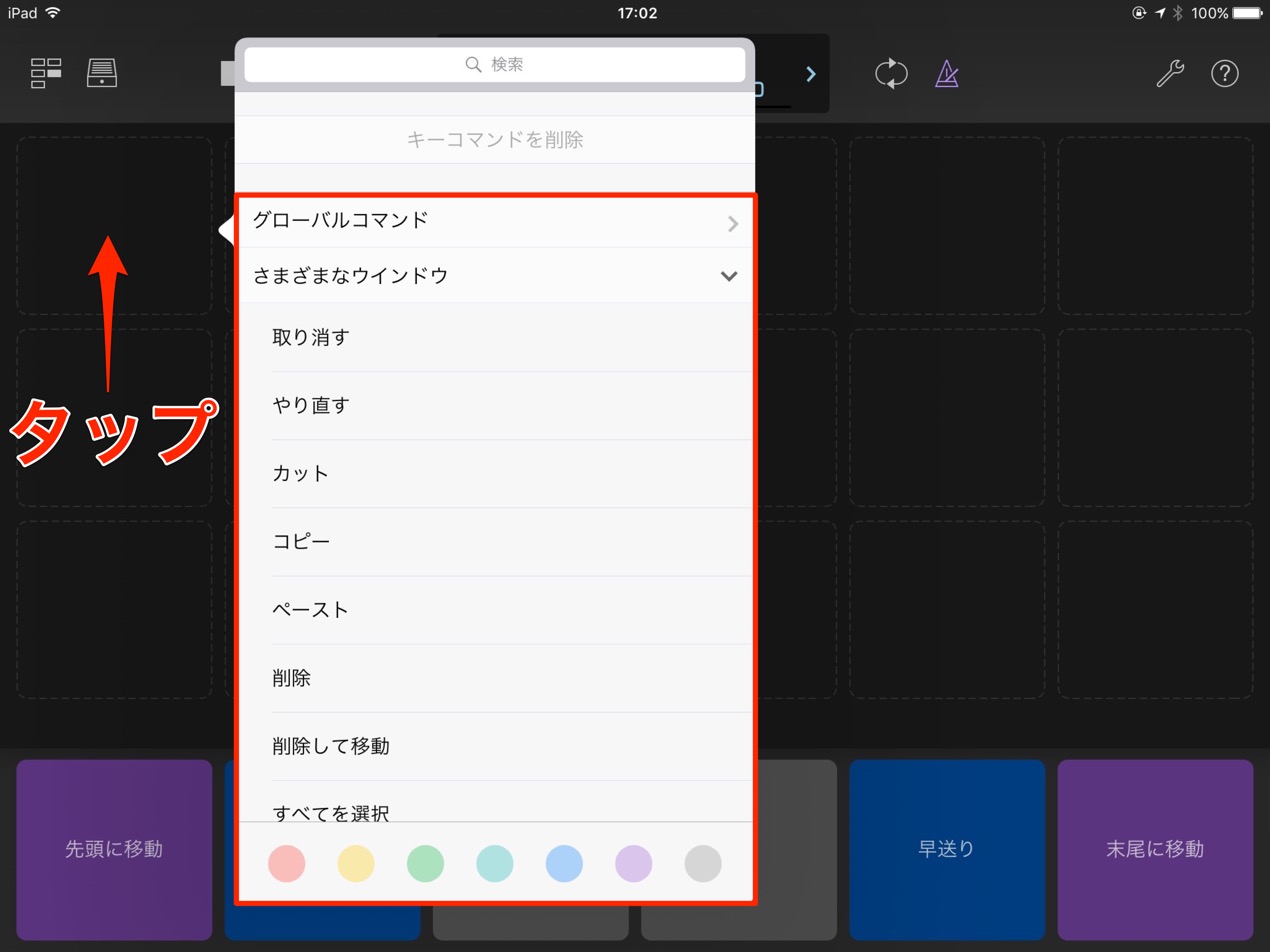Tap the 末尾に移動 key pad
Image resolution: width=1270 pixels, height=952 pixels.
click(x=1155, y=850)
